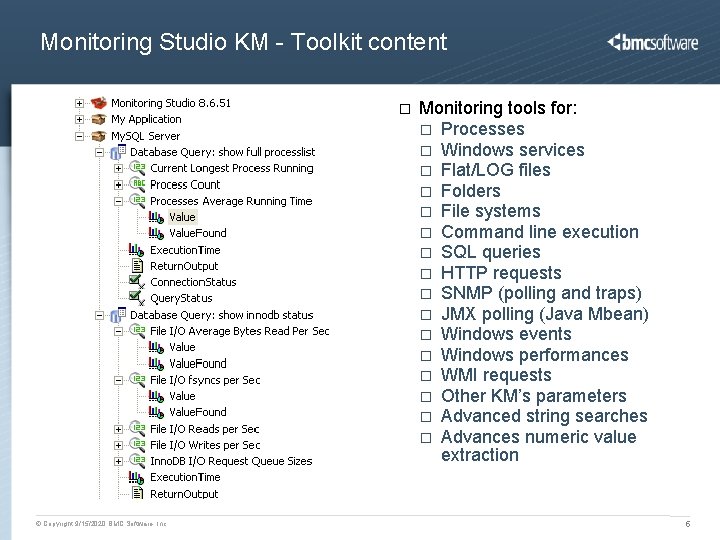Select Value under Processes Average Running Time
Image resolution: width=720 pixels, height=540 pixels.
point(182,217)
